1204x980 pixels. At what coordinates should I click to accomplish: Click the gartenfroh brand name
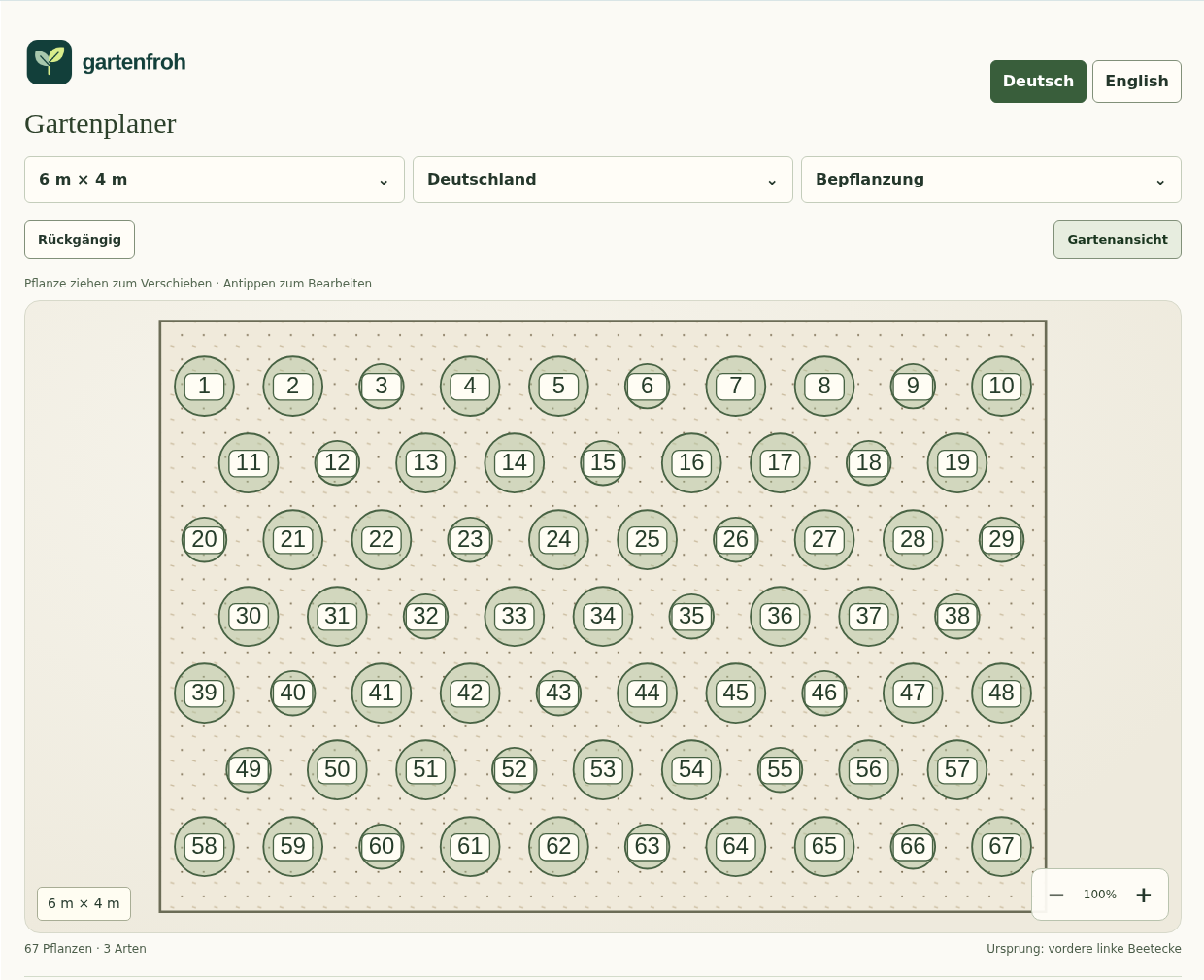coord(134,62)
